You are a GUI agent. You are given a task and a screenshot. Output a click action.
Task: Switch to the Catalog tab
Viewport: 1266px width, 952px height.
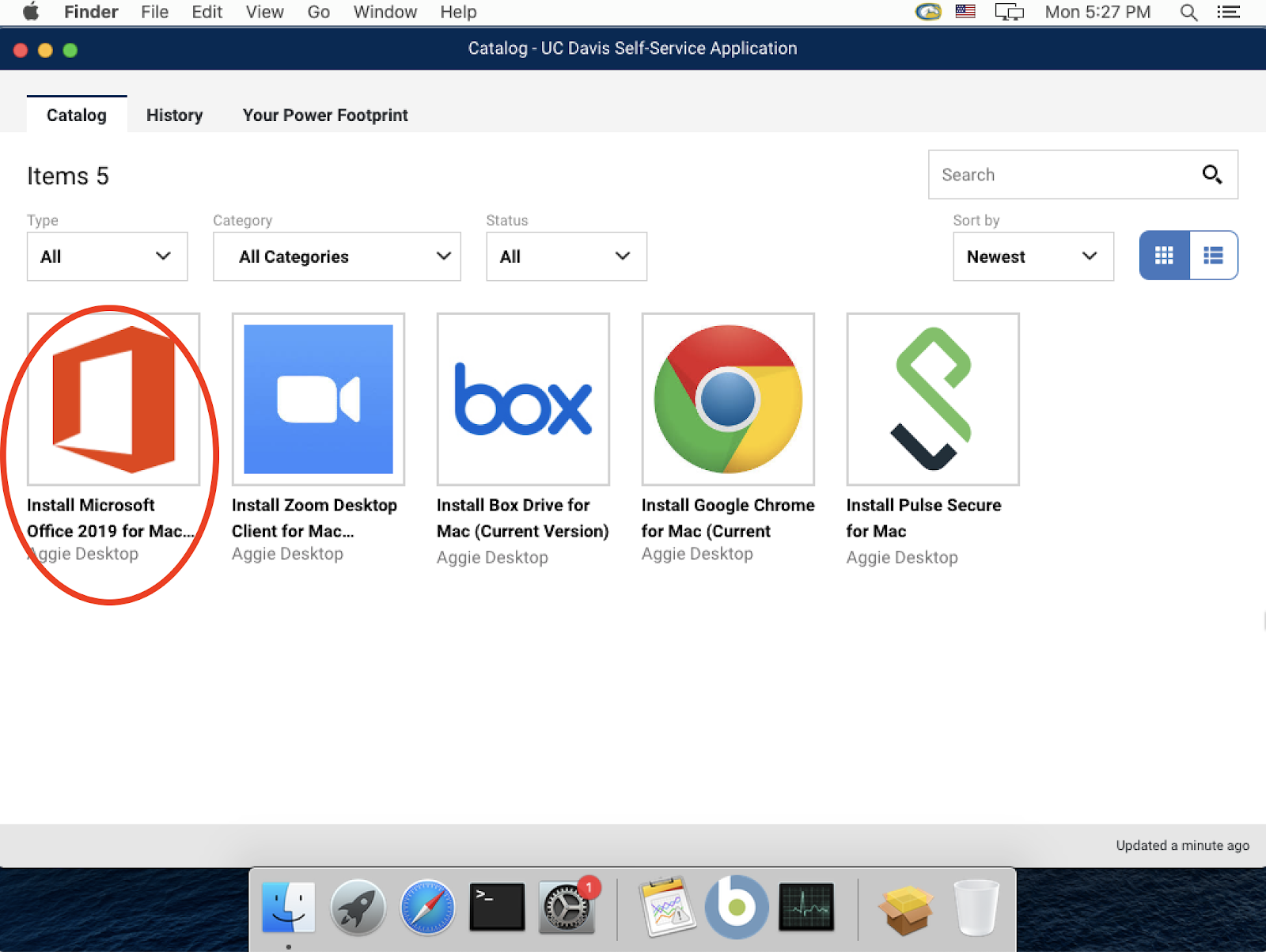[x=77, y=115]
